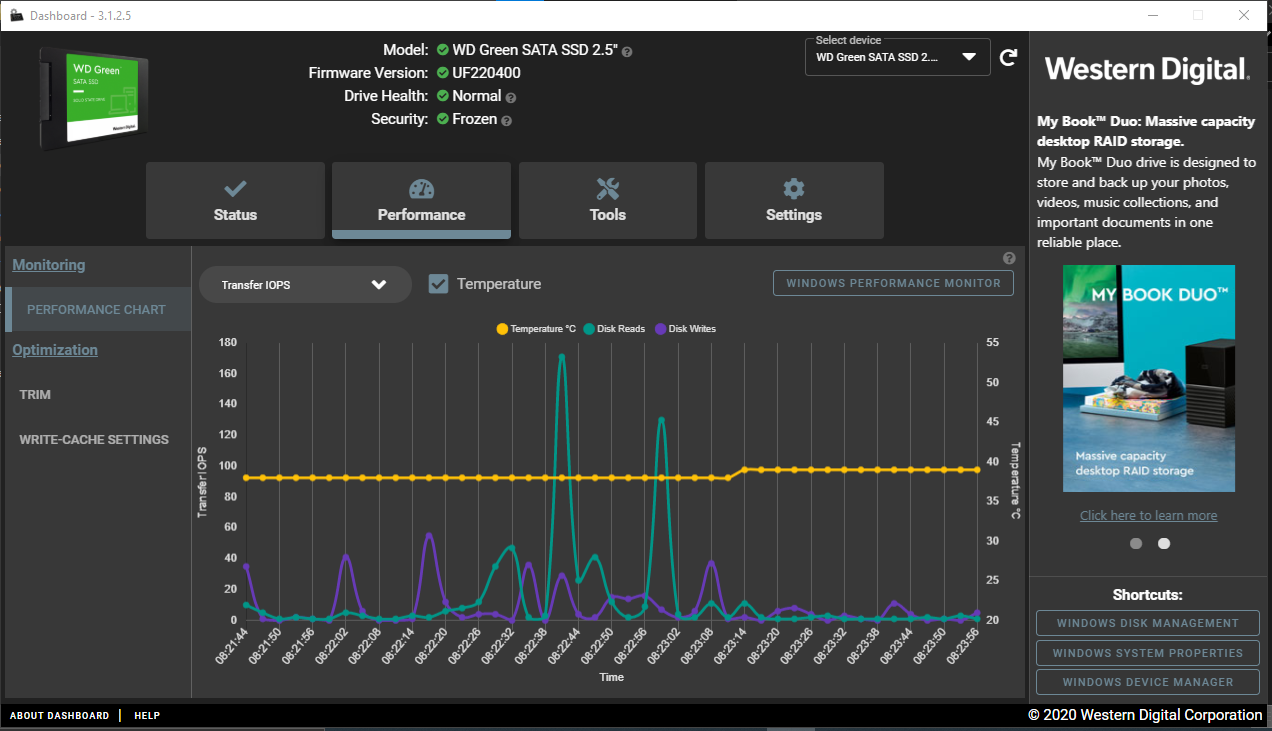
Task: Click the Disk Reads peak point near 08:22:59
Action: 661,420
